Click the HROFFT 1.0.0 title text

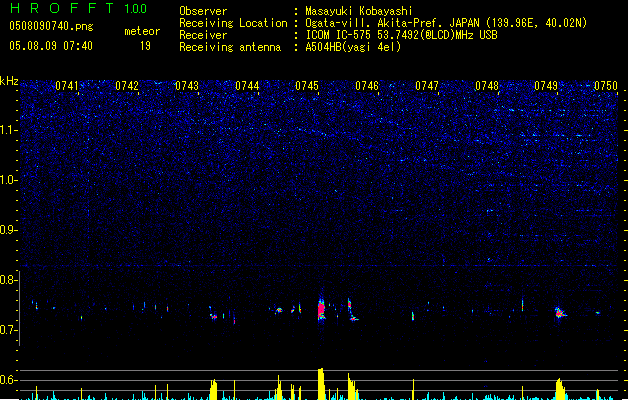78,8
